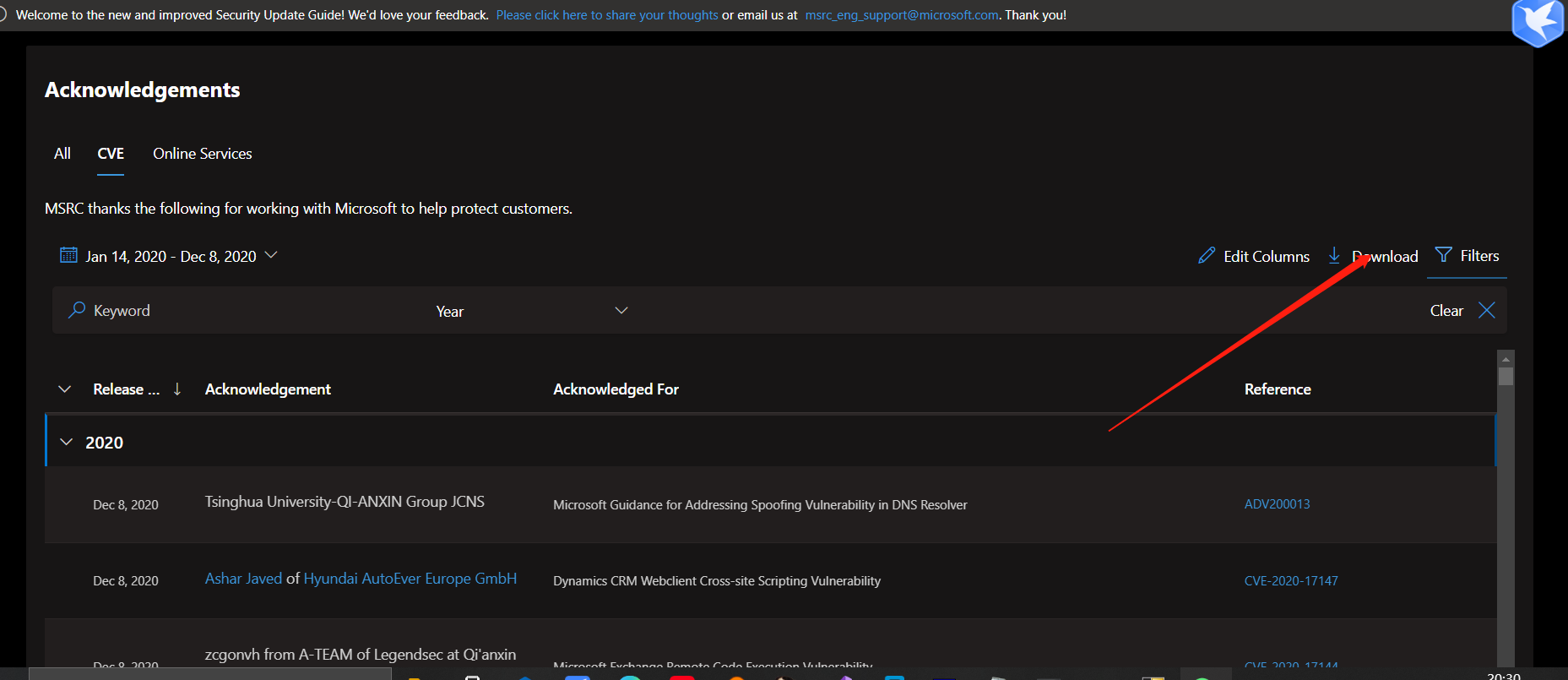1568x680 pixels.
Task: Select Dynamics CRM Webclient Cross-site Scripting text
Action: 717,581
